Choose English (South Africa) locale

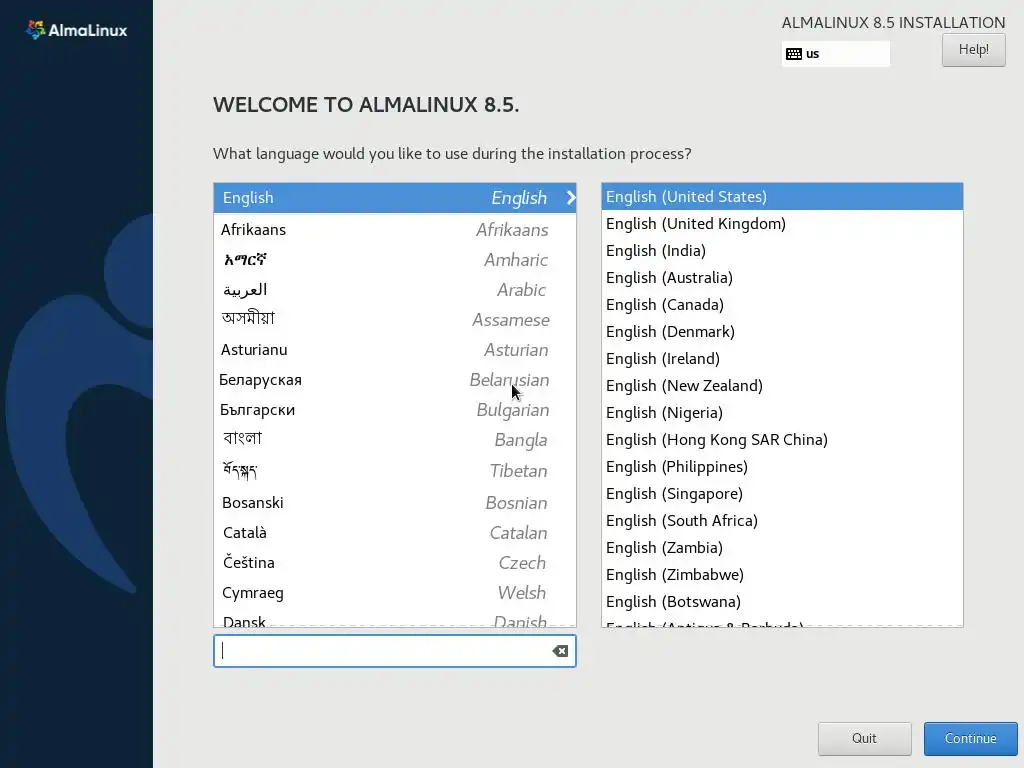click(x=782, y=520)
